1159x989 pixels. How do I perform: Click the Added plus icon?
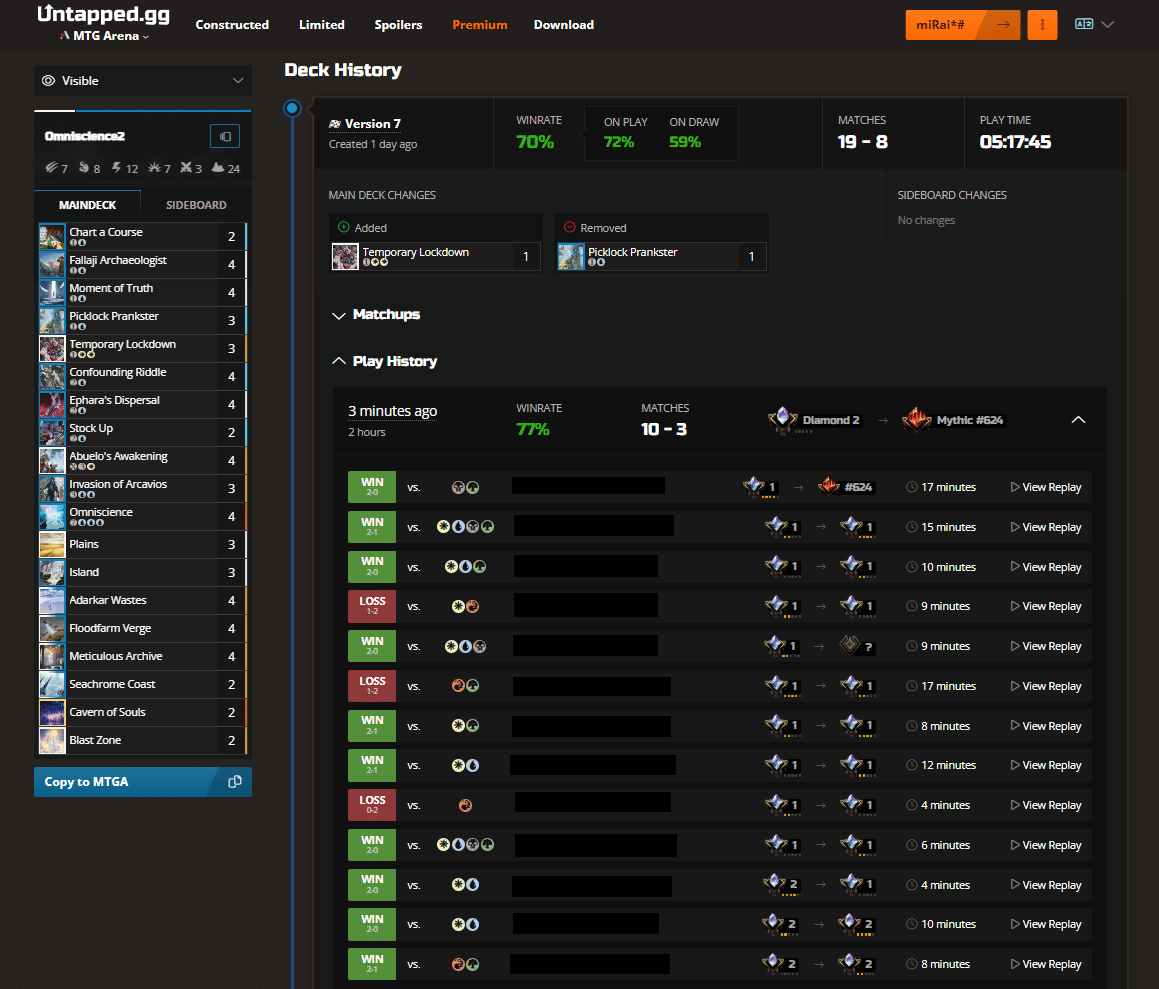[344, 228]
